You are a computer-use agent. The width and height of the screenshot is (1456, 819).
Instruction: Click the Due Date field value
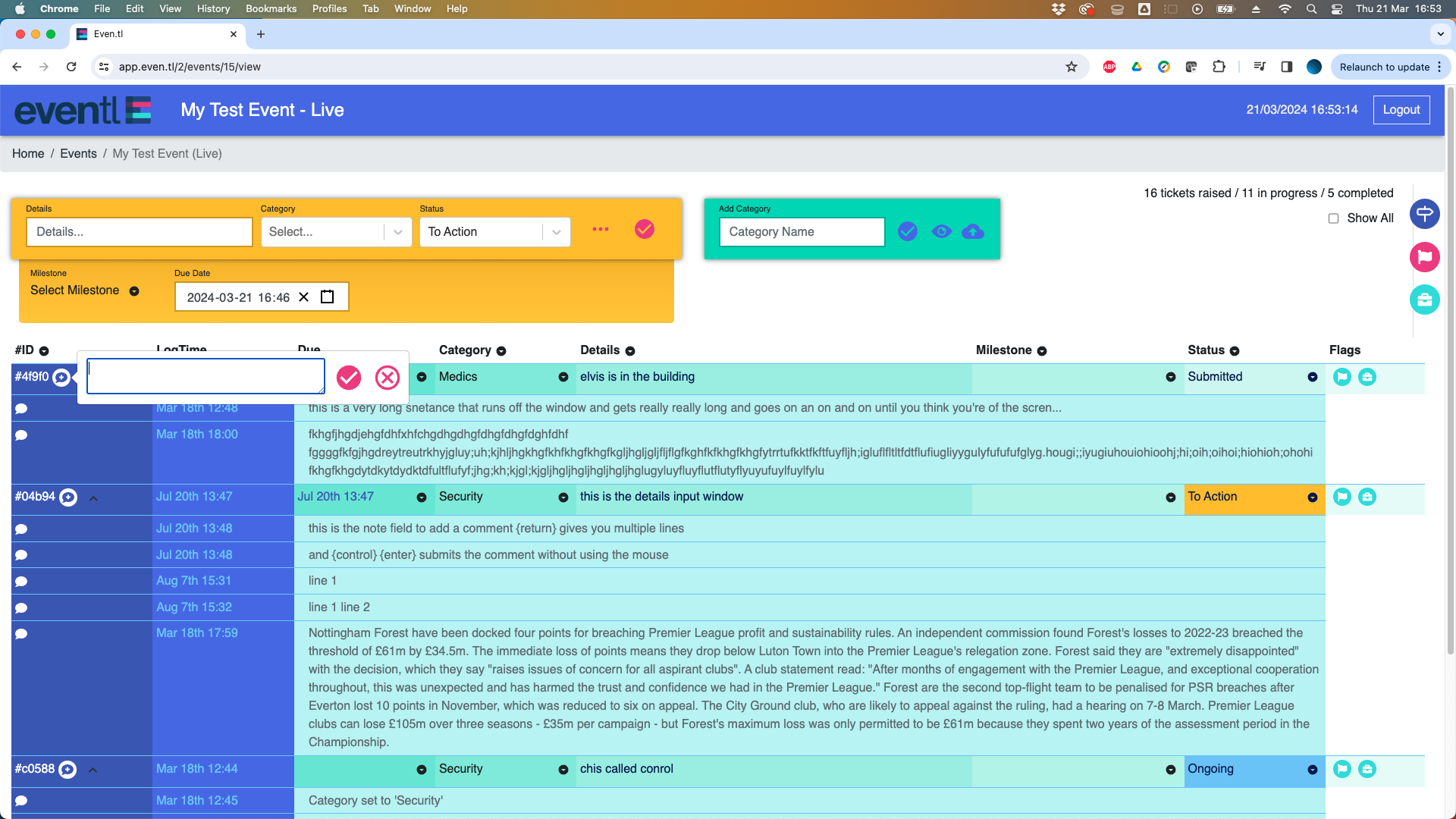point(238,297)
